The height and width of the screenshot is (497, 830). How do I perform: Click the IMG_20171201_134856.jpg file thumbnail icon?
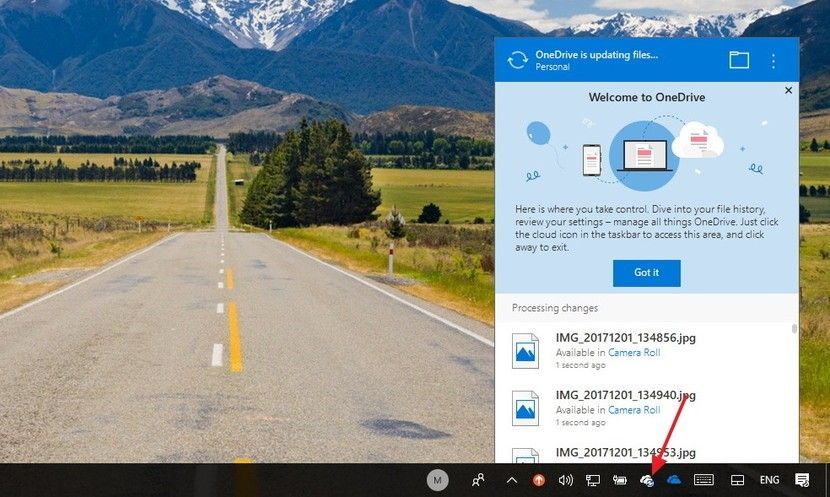click(525, 351)
